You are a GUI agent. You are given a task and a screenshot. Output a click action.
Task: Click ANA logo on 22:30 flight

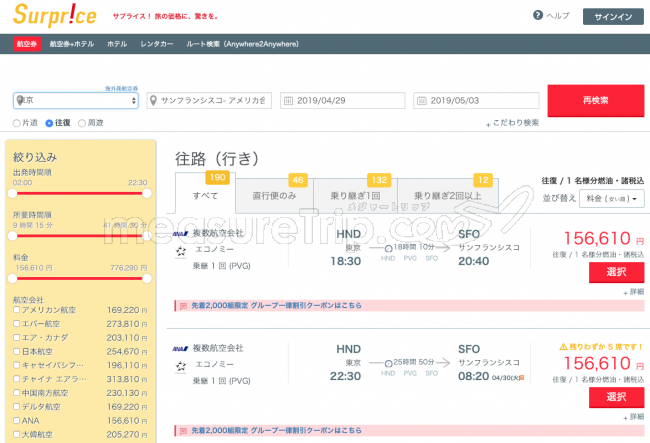click(180, 349)
